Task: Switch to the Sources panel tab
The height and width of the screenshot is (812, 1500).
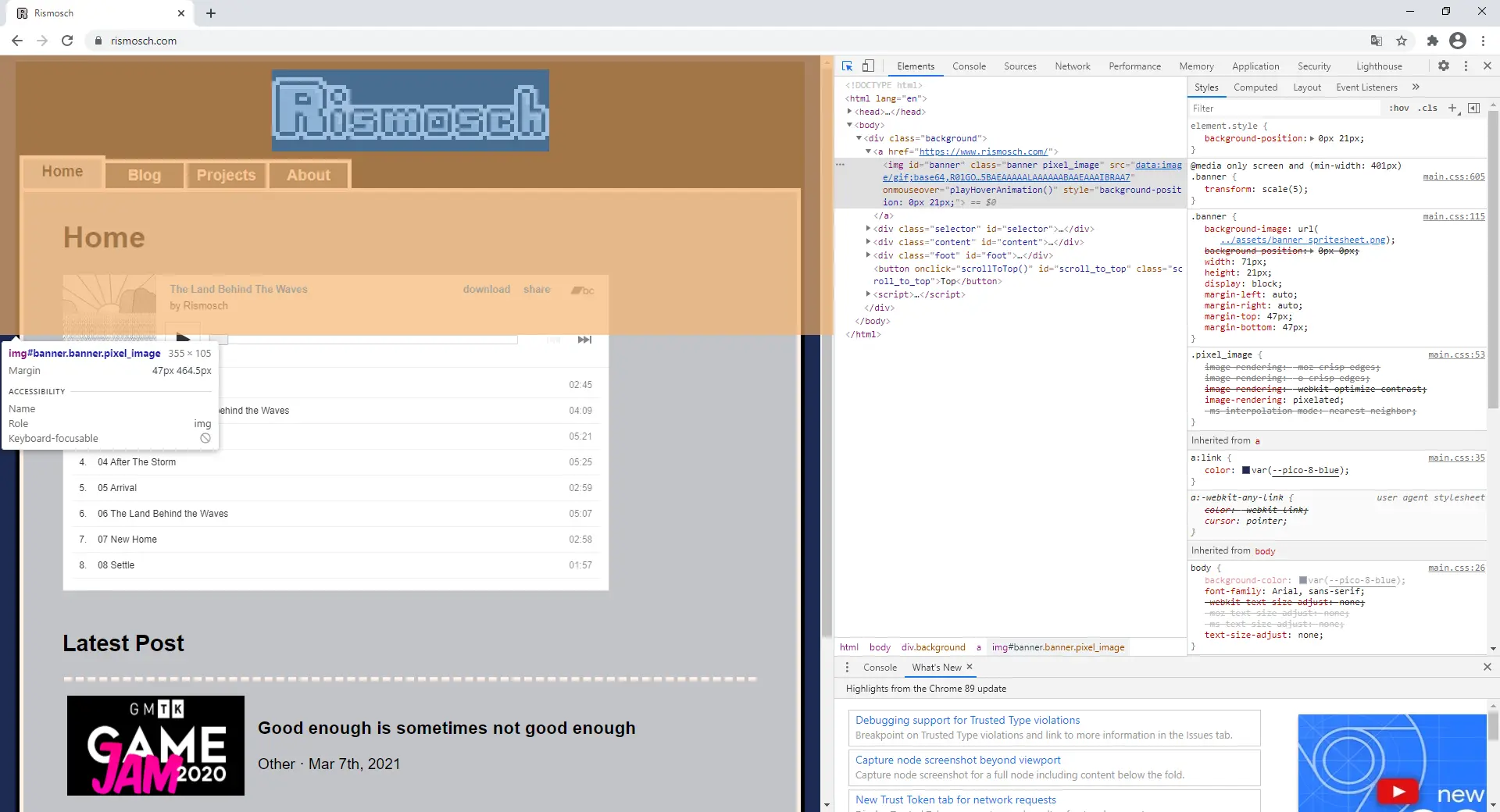Action: [1020, 66]
